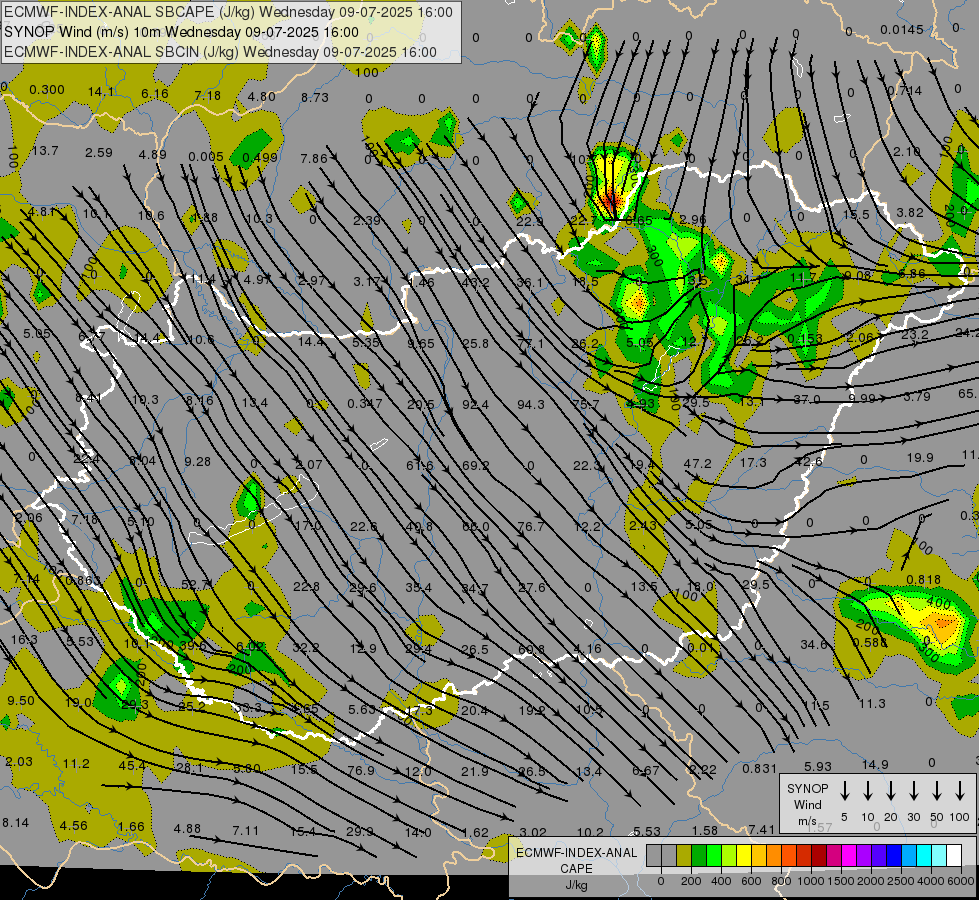The width and height of the screenshot is (979, 900).
Task: Click the SYNOP Wind 10m title line
Action: tap(182, 32)
